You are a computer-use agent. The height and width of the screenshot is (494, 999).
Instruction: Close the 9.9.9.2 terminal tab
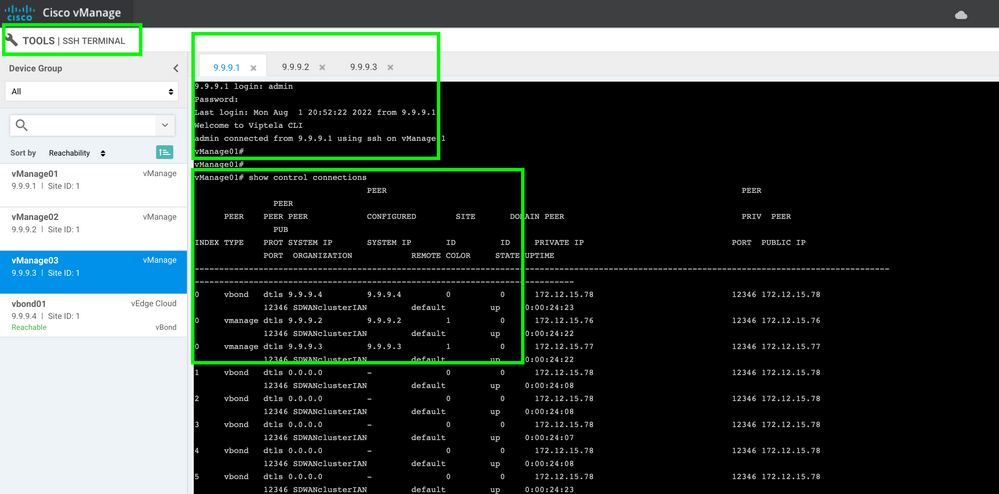[x=322, y=68]
